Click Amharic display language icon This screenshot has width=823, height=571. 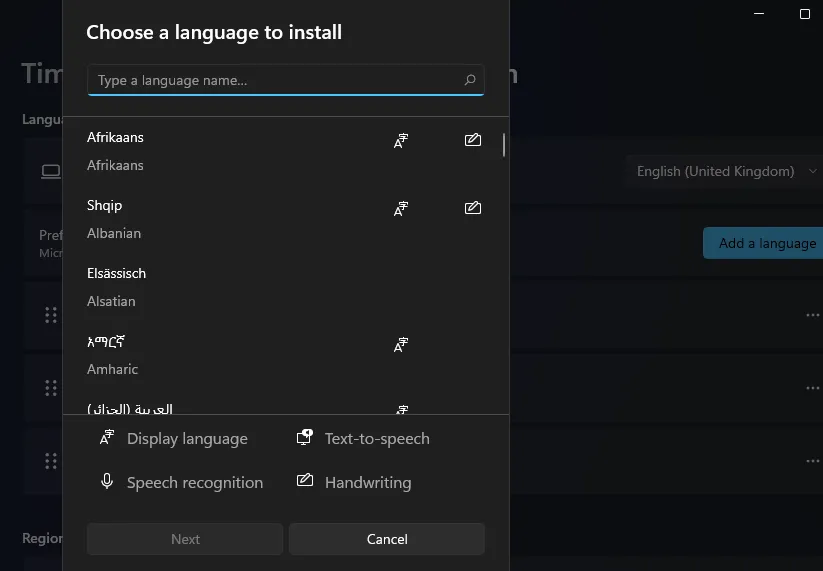coord(401,345)
